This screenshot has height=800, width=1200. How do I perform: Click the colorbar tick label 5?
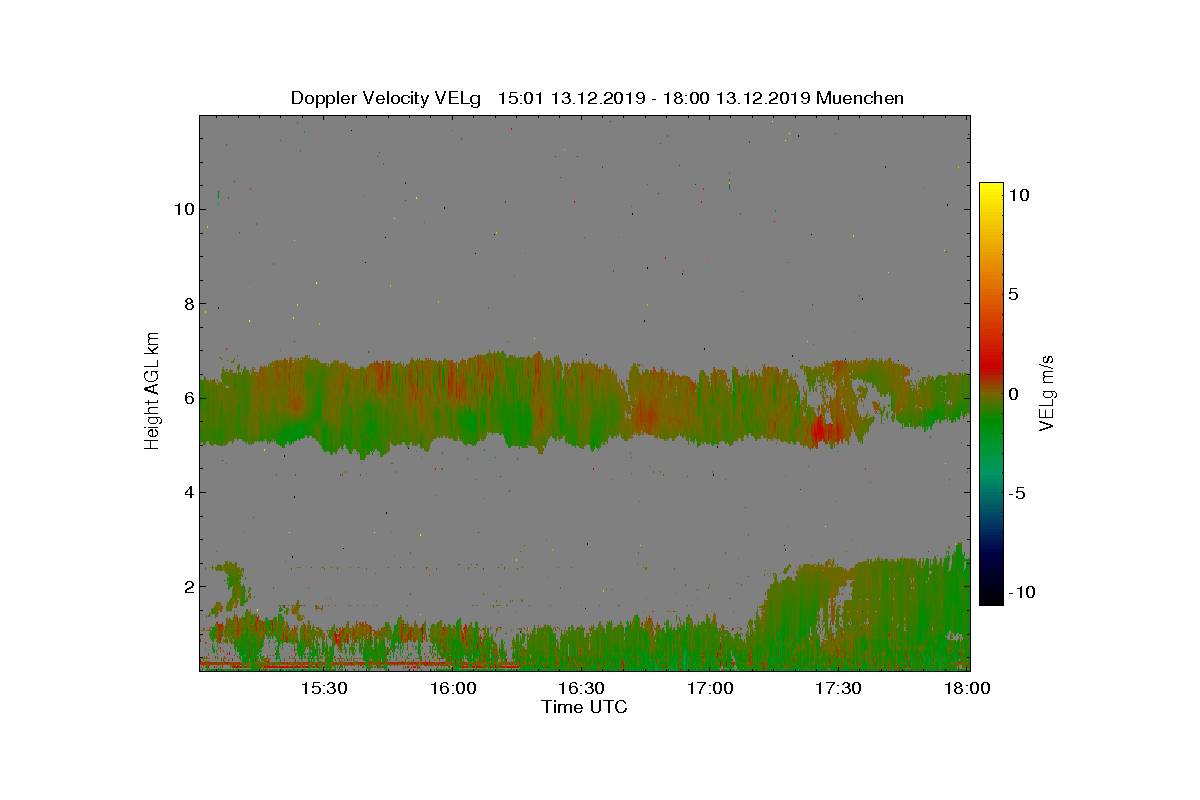[x=1013, y=295]
